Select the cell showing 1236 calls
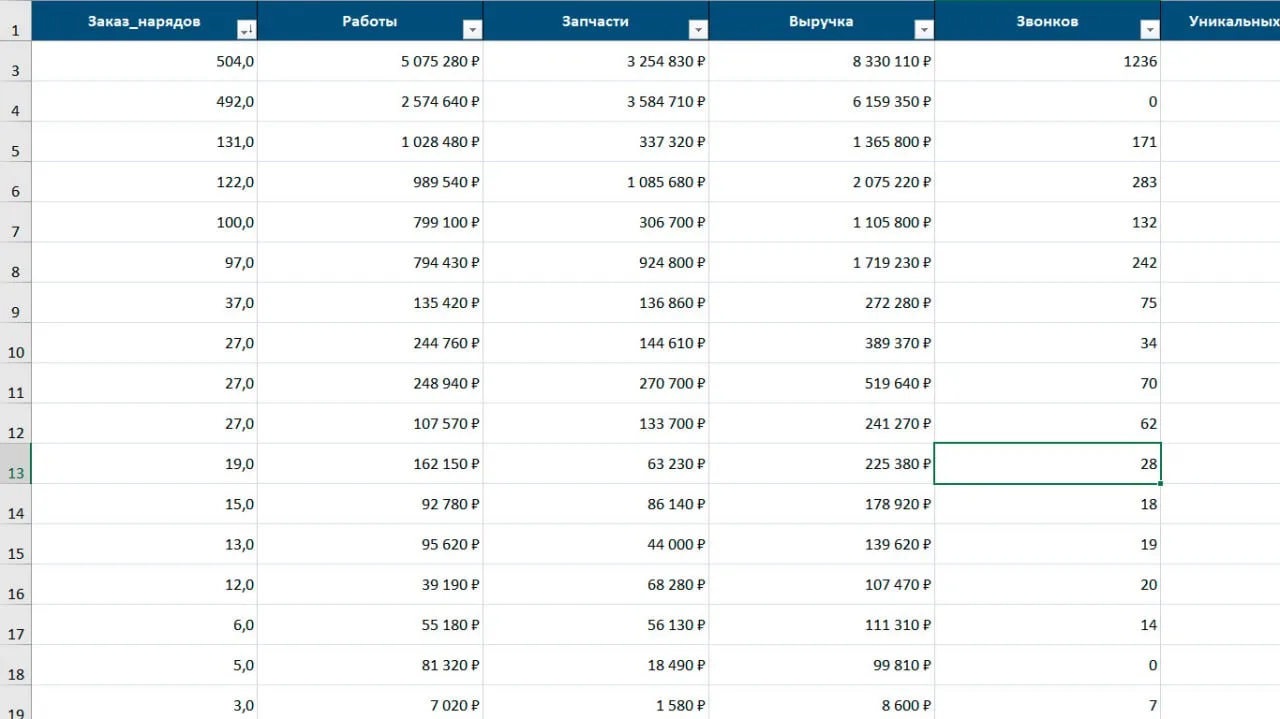The height and width of the screenshot is (719, 1280). (x=1048, y=62)
